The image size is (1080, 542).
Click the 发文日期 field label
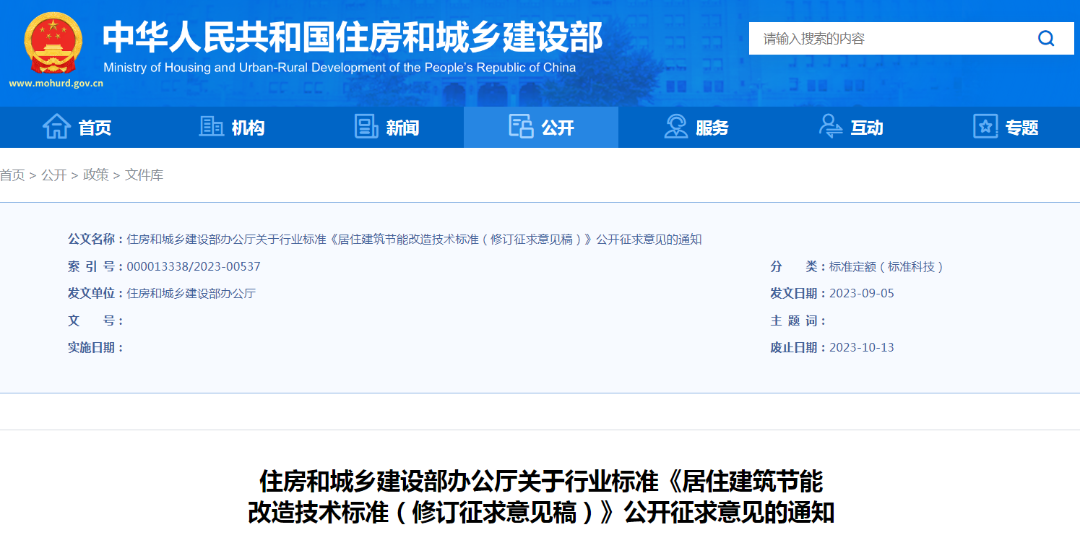coord(798,293)
